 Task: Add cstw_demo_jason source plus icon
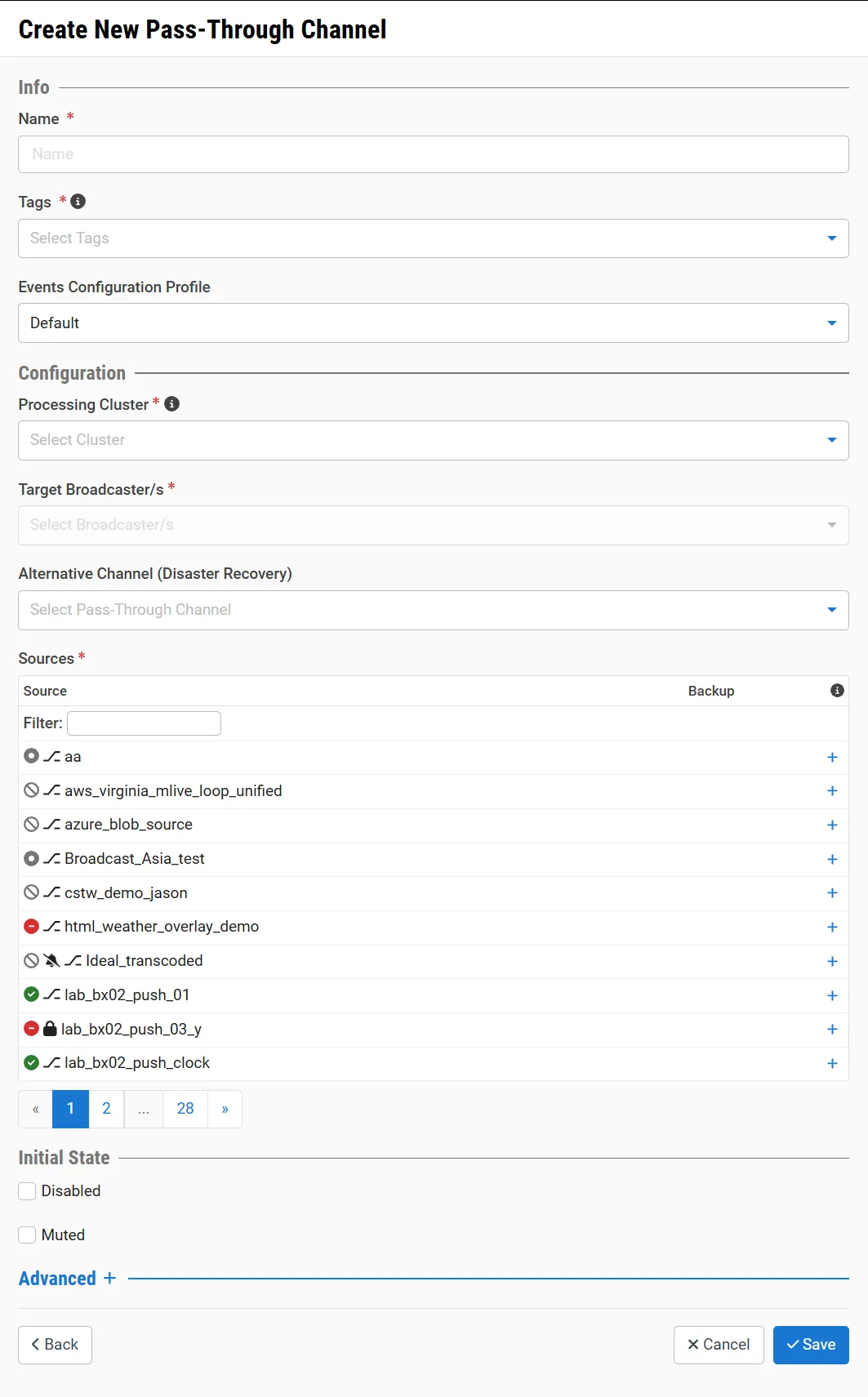pyautogui.click(x=832, y=892)
